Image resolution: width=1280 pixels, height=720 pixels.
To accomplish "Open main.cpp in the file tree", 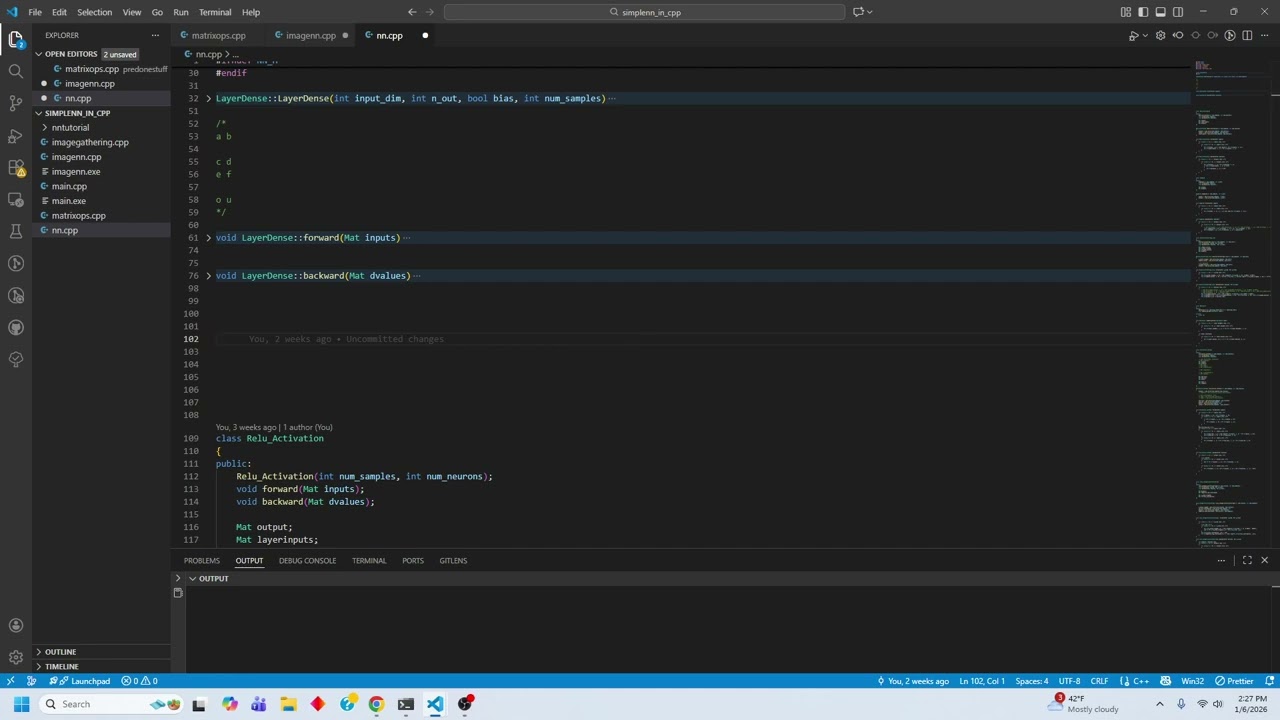I will (69, 186).
